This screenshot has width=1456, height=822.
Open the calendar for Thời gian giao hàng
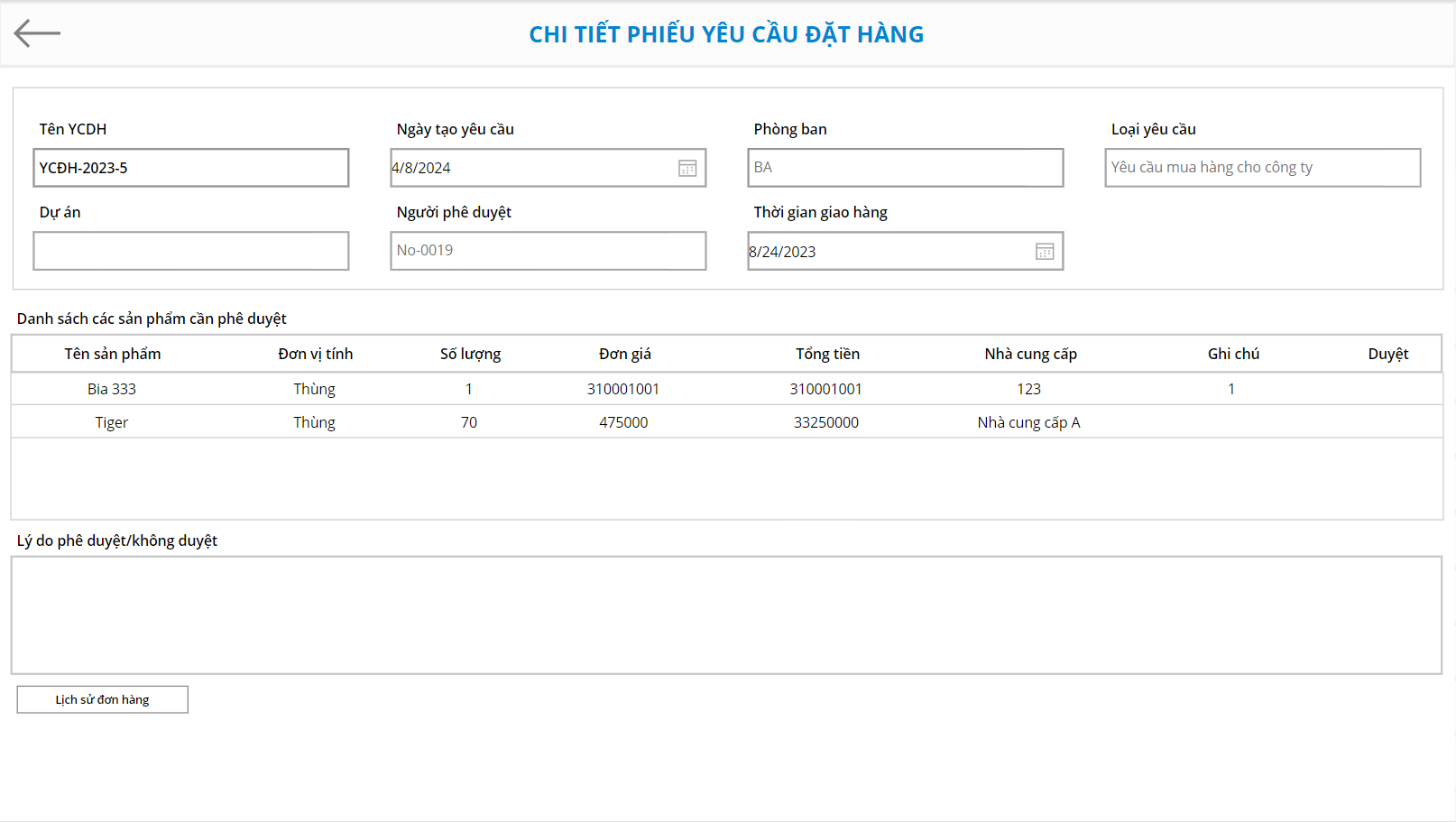point(1045,252)
